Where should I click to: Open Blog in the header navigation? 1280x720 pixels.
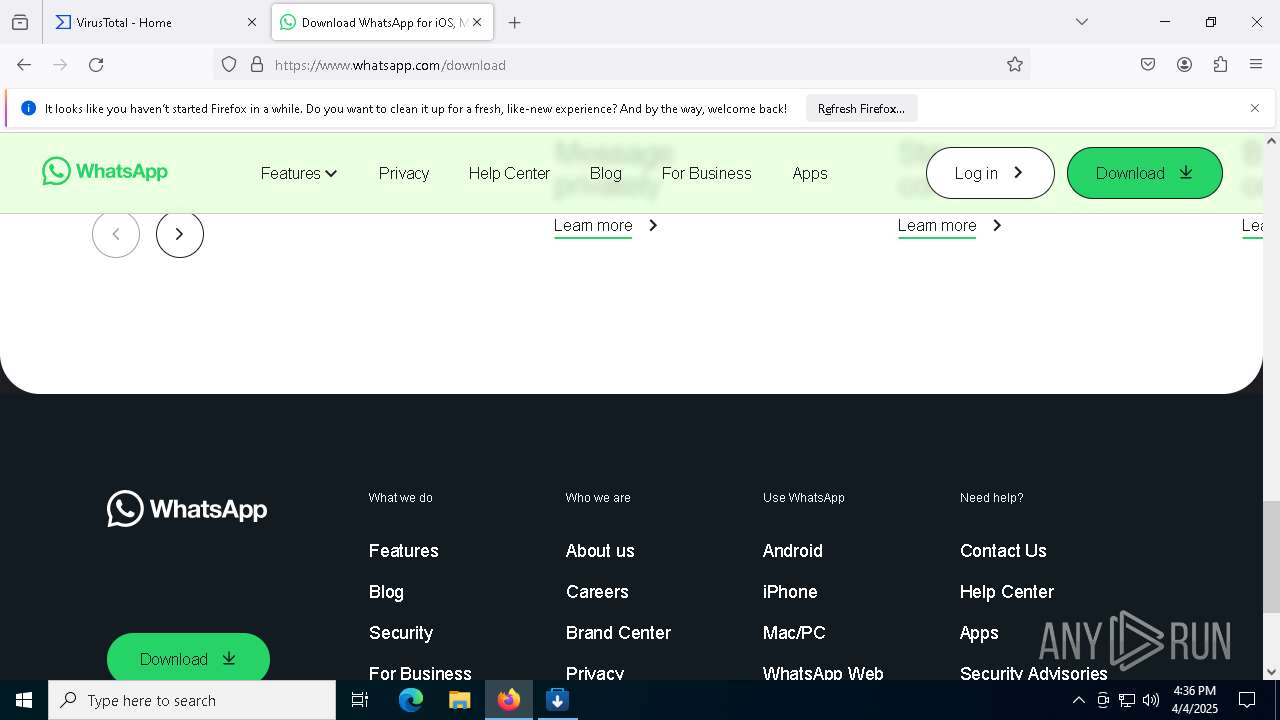(x=606, y=173)
